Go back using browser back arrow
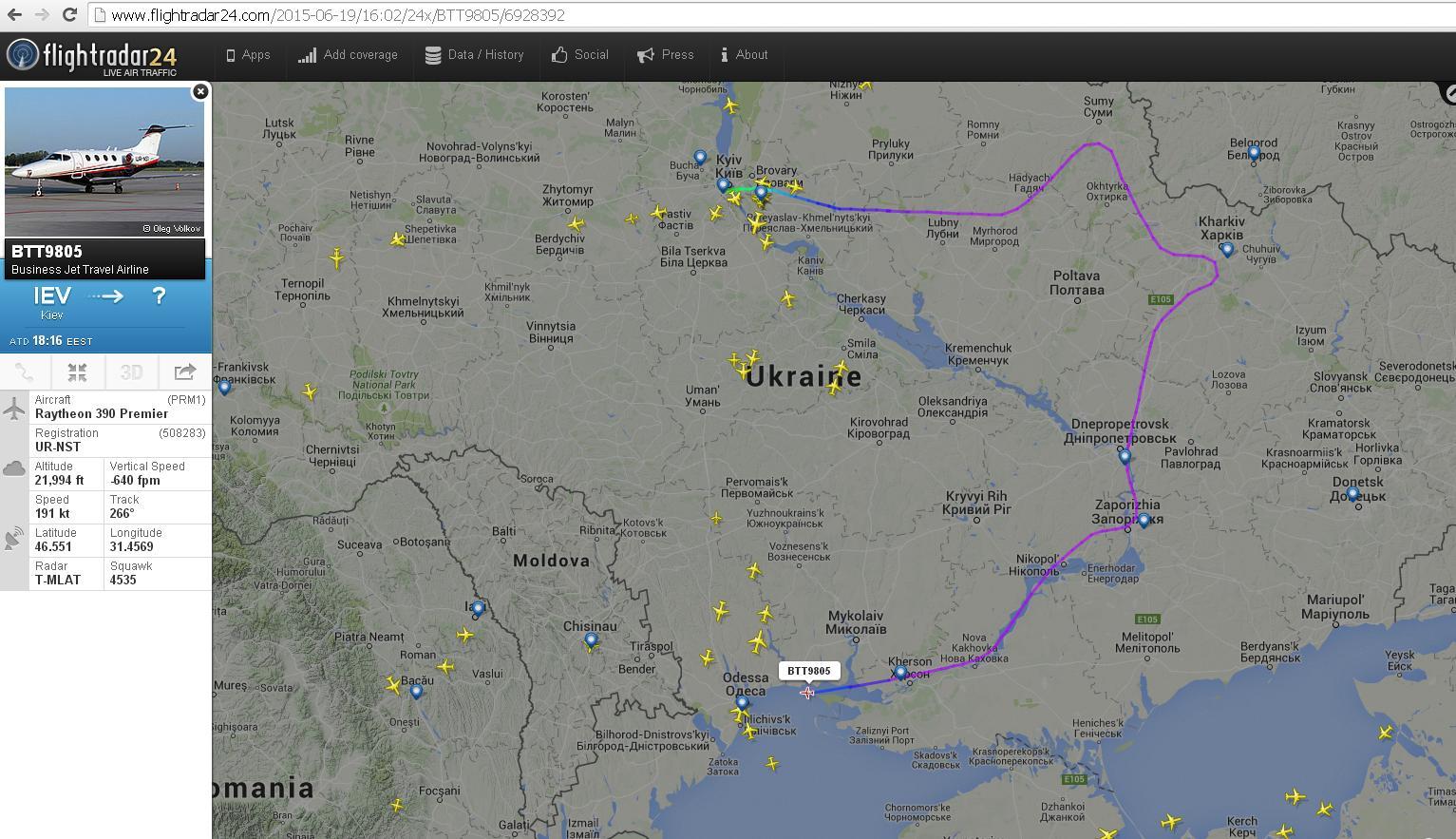 (14, 15)
